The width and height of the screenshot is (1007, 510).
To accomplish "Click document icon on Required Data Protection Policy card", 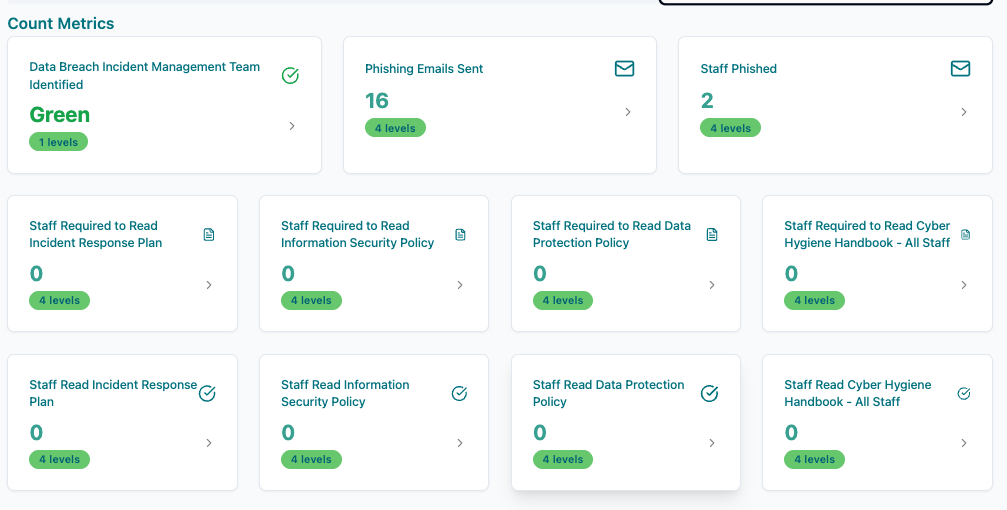I will [x=712, y=235].
